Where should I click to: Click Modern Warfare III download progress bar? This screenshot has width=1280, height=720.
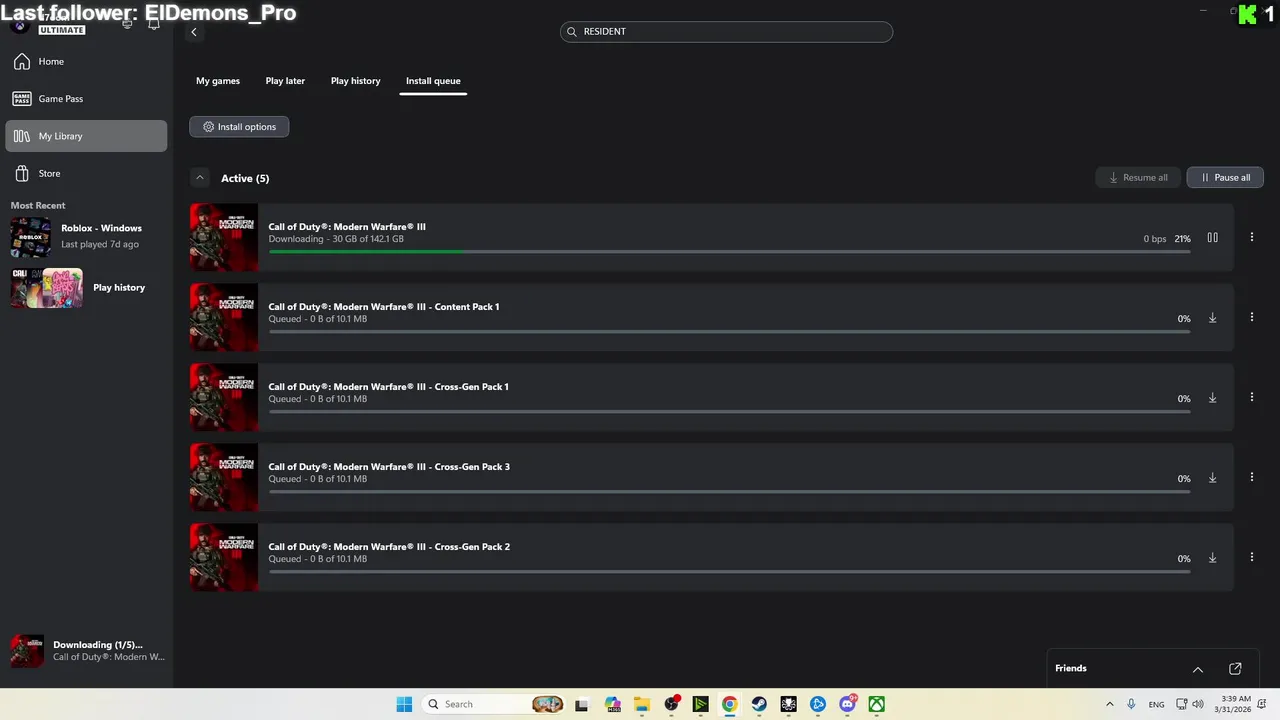pyautogui.click(x=729, y=251)
